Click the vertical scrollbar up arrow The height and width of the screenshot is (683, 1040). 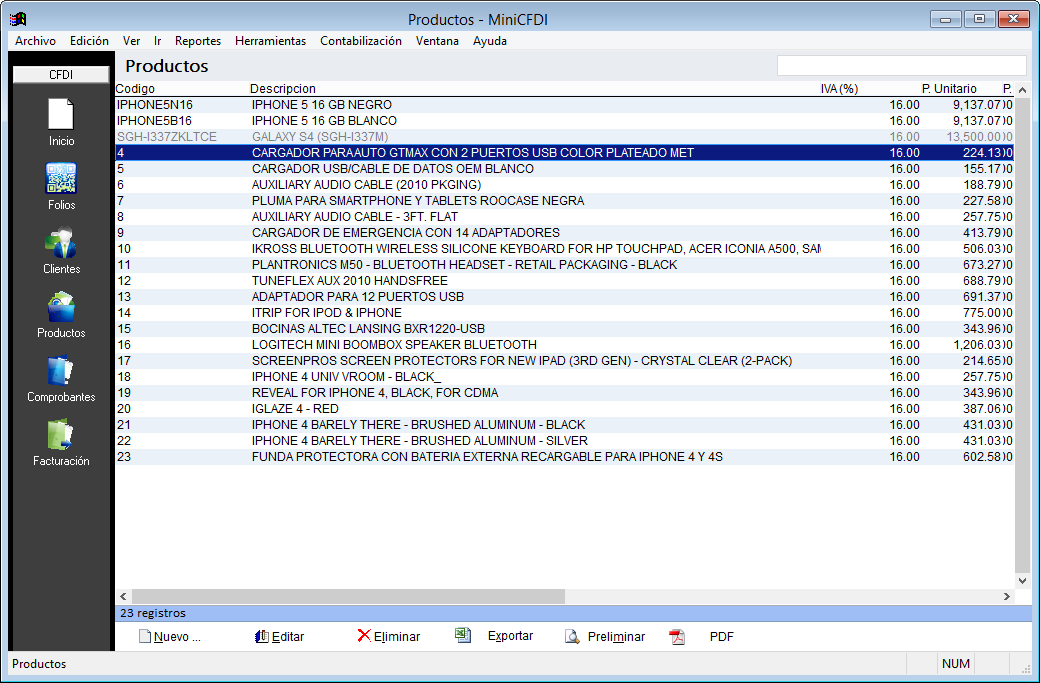click(x=1022, y=90)
